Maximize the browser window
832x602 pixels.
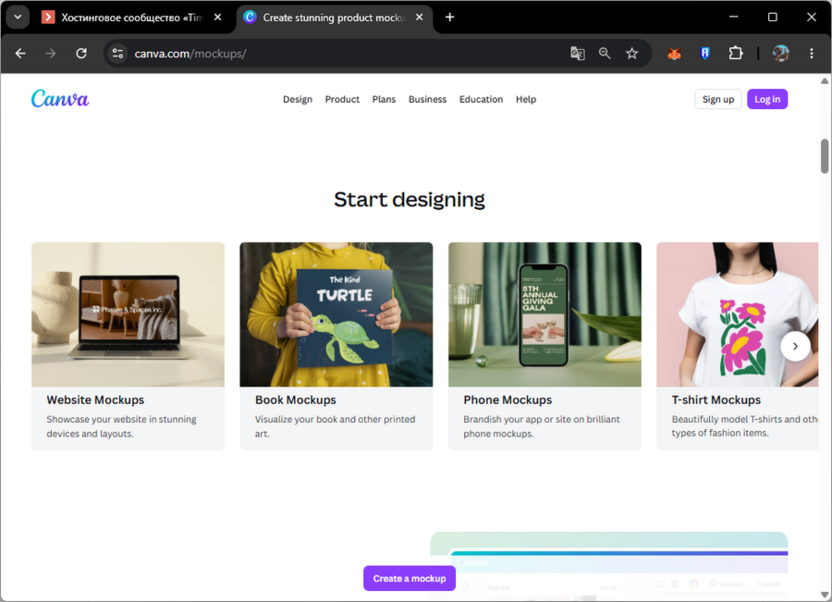[x=773, y=17]
